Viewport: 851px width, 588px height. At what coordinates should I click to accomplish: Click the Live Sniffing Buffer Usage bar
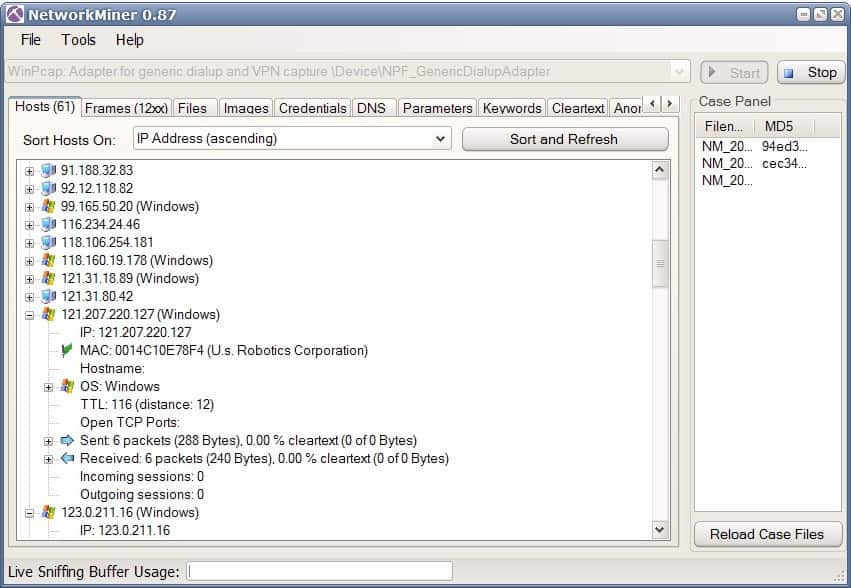(x=320, y=571)
